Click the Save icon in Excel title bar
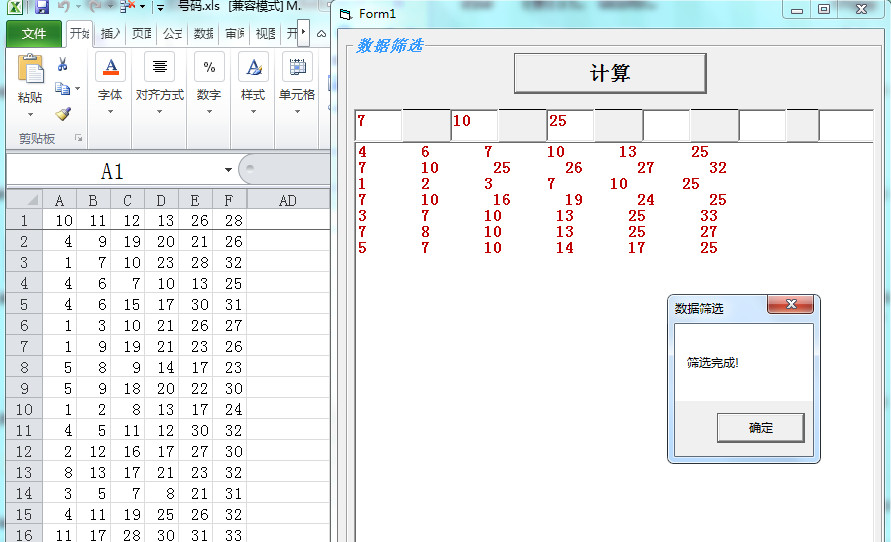891x542 pixels. pyautogui.click(x=42, y=7)
